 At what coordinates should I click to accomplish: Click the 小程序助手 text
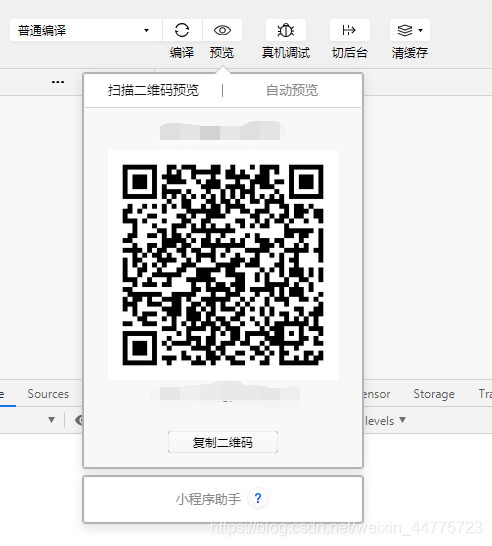tap(208, 499)
